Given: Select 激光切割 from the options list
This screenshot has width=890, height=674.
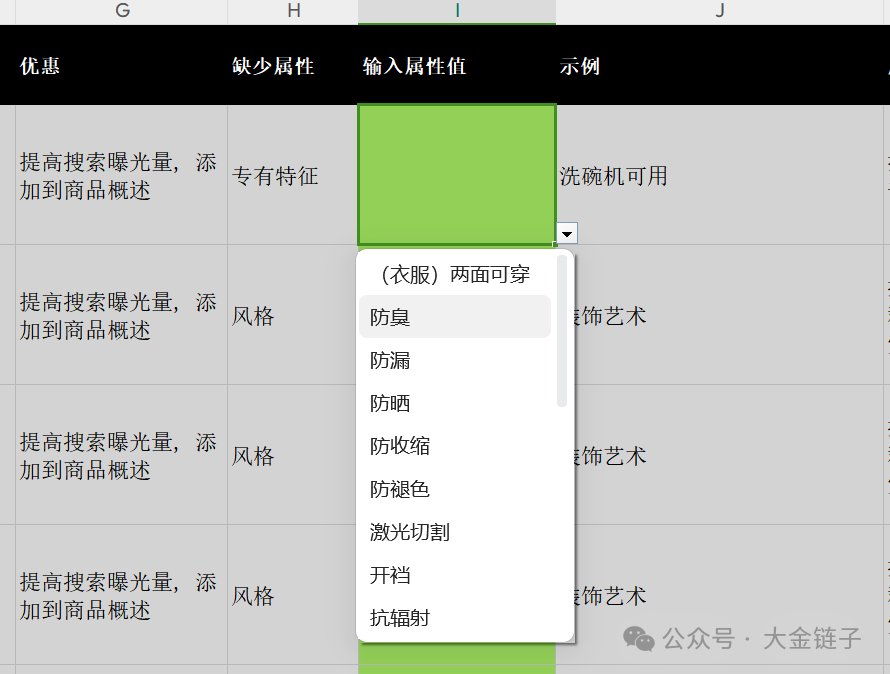Looking at the screenshot, I should click(455, 532).
